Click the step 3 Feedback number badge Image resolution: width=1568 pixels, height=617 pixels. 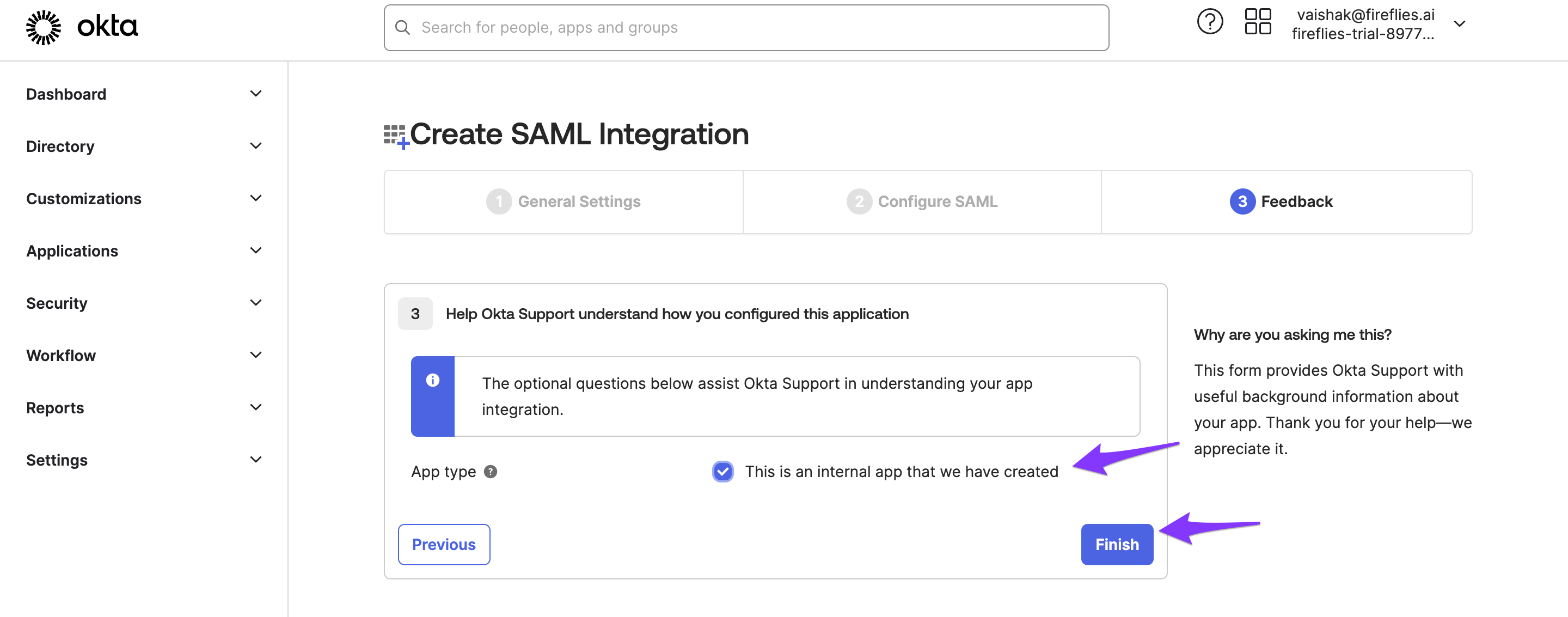coord(1242,201)
